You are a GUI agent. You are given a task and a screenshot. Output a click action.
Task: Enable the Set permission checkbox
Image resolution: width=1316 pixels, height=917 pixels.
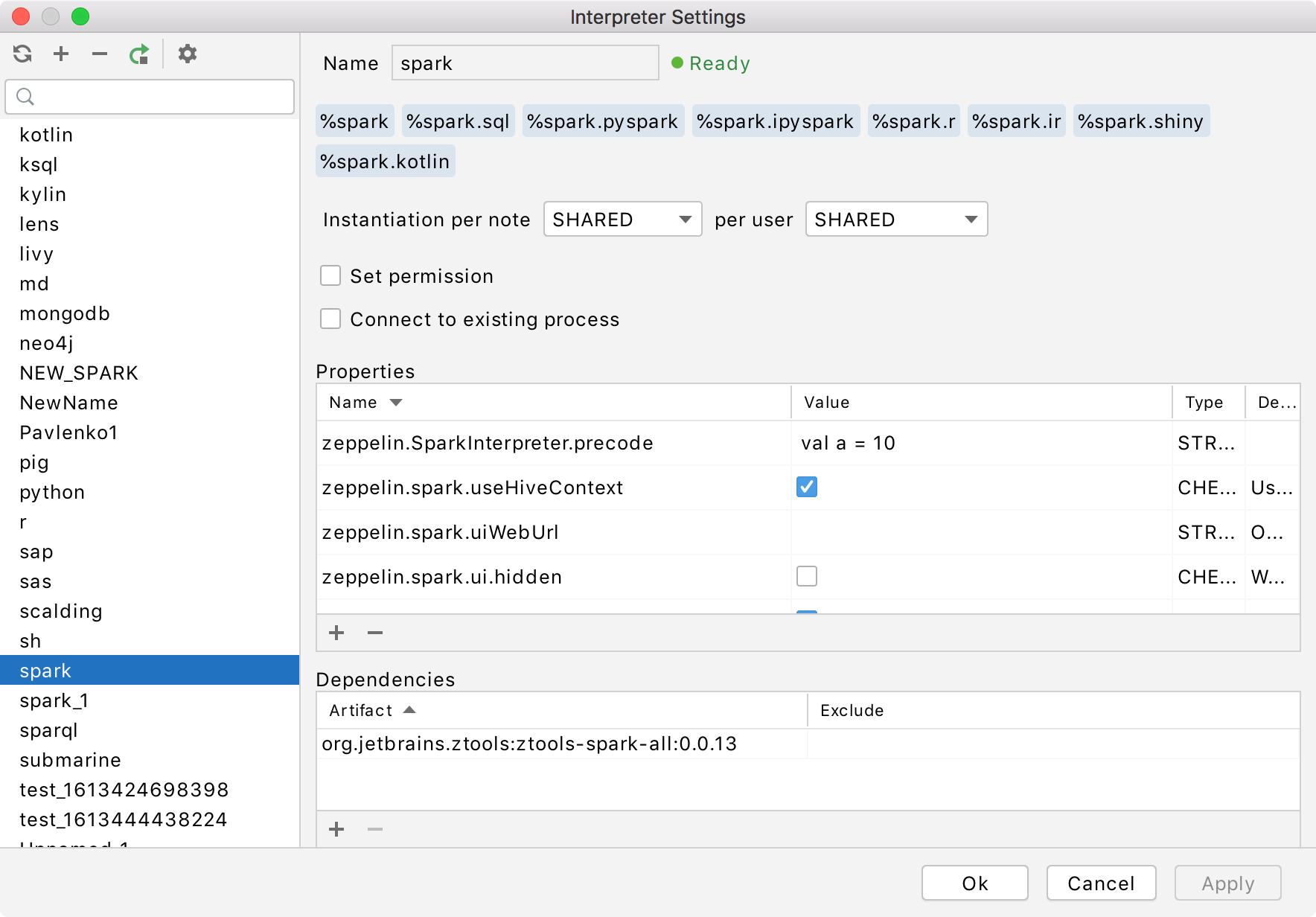point(330,275)
